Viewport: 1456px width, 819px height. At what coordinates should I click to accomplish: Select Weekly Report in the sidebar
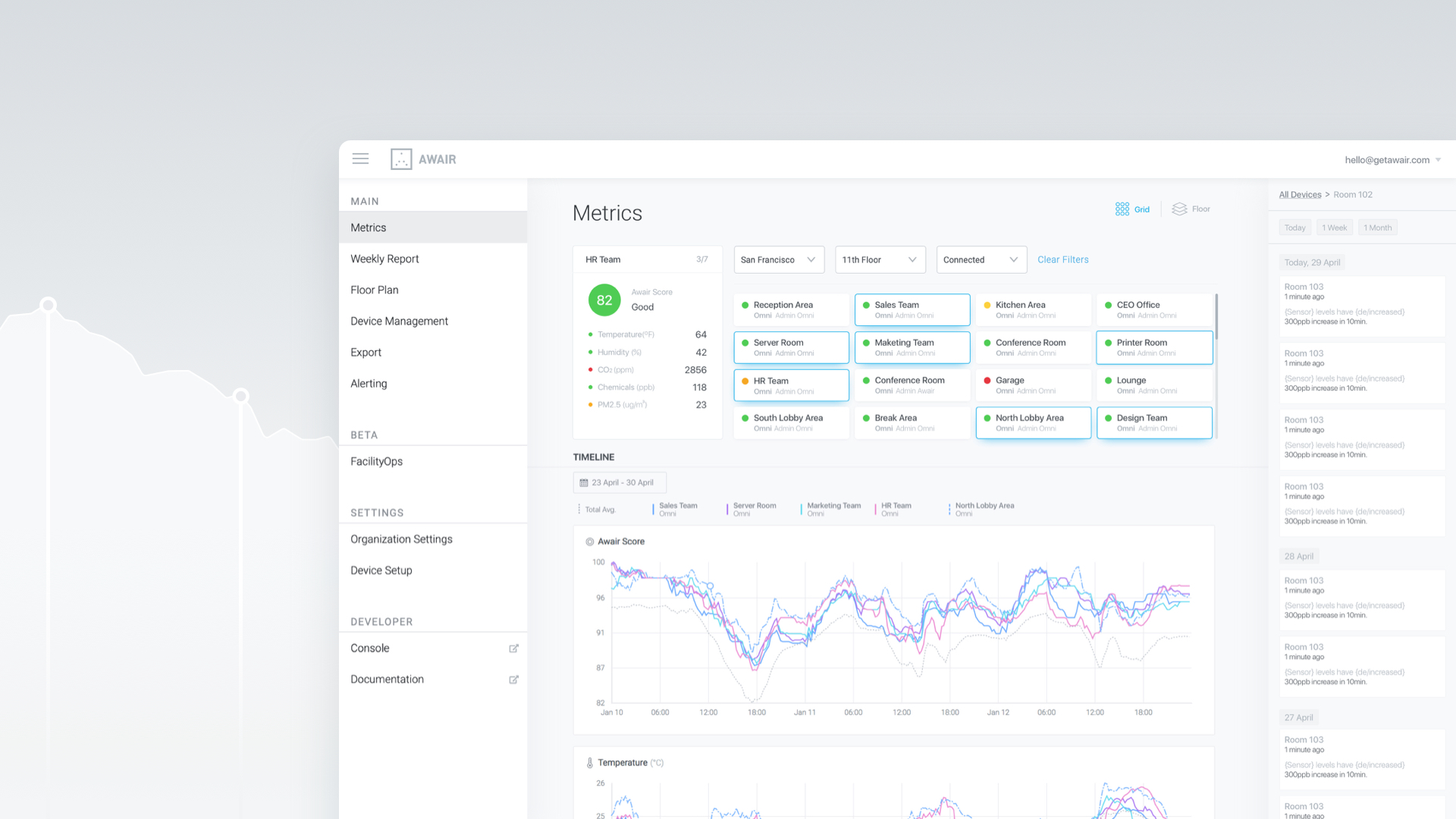384,259
